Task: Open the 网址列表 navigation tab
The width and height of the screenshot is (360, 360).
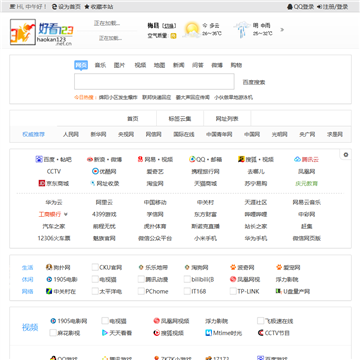Action: [x=227, y=119]
